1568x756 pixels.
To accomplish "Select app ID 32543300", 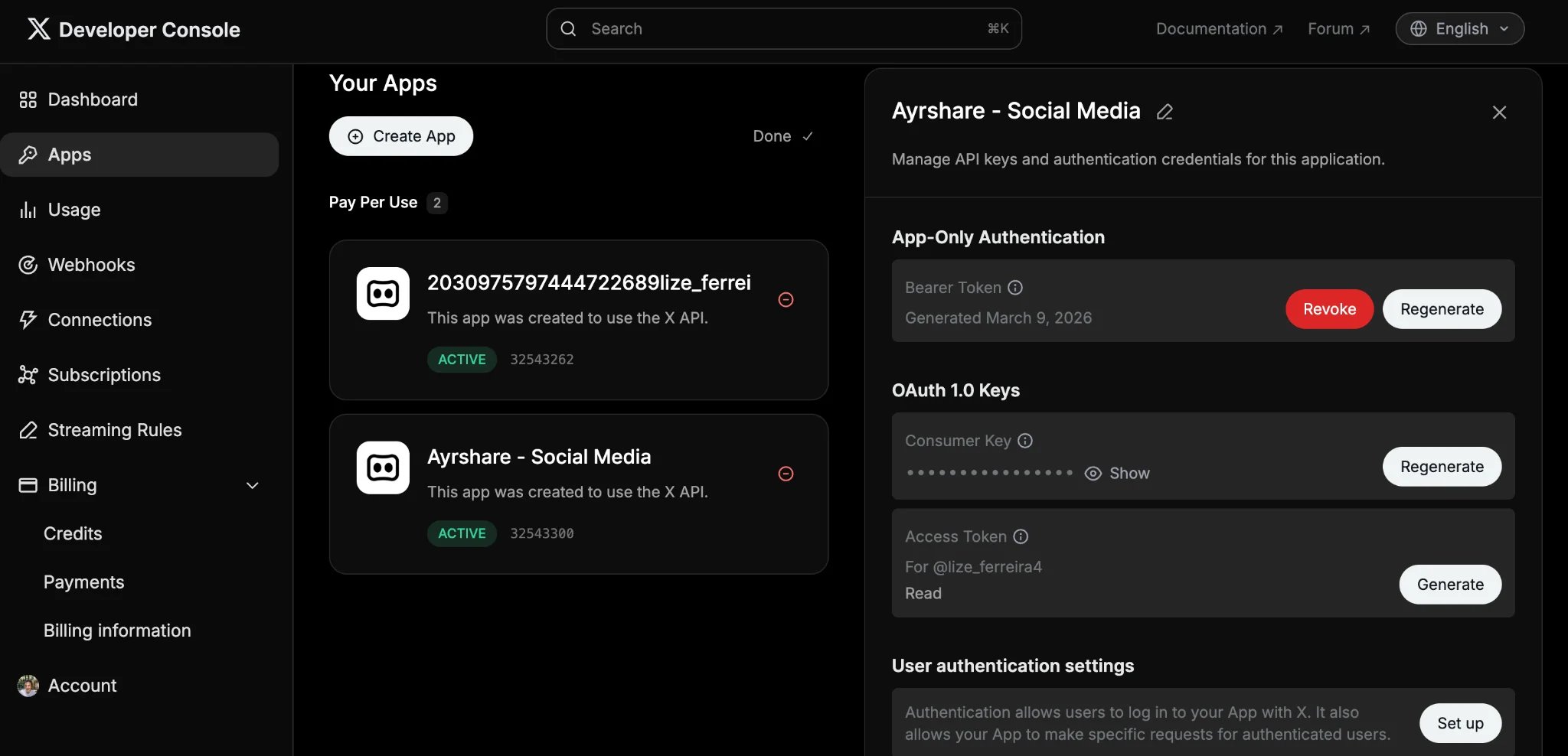I will tap(542, 533).
